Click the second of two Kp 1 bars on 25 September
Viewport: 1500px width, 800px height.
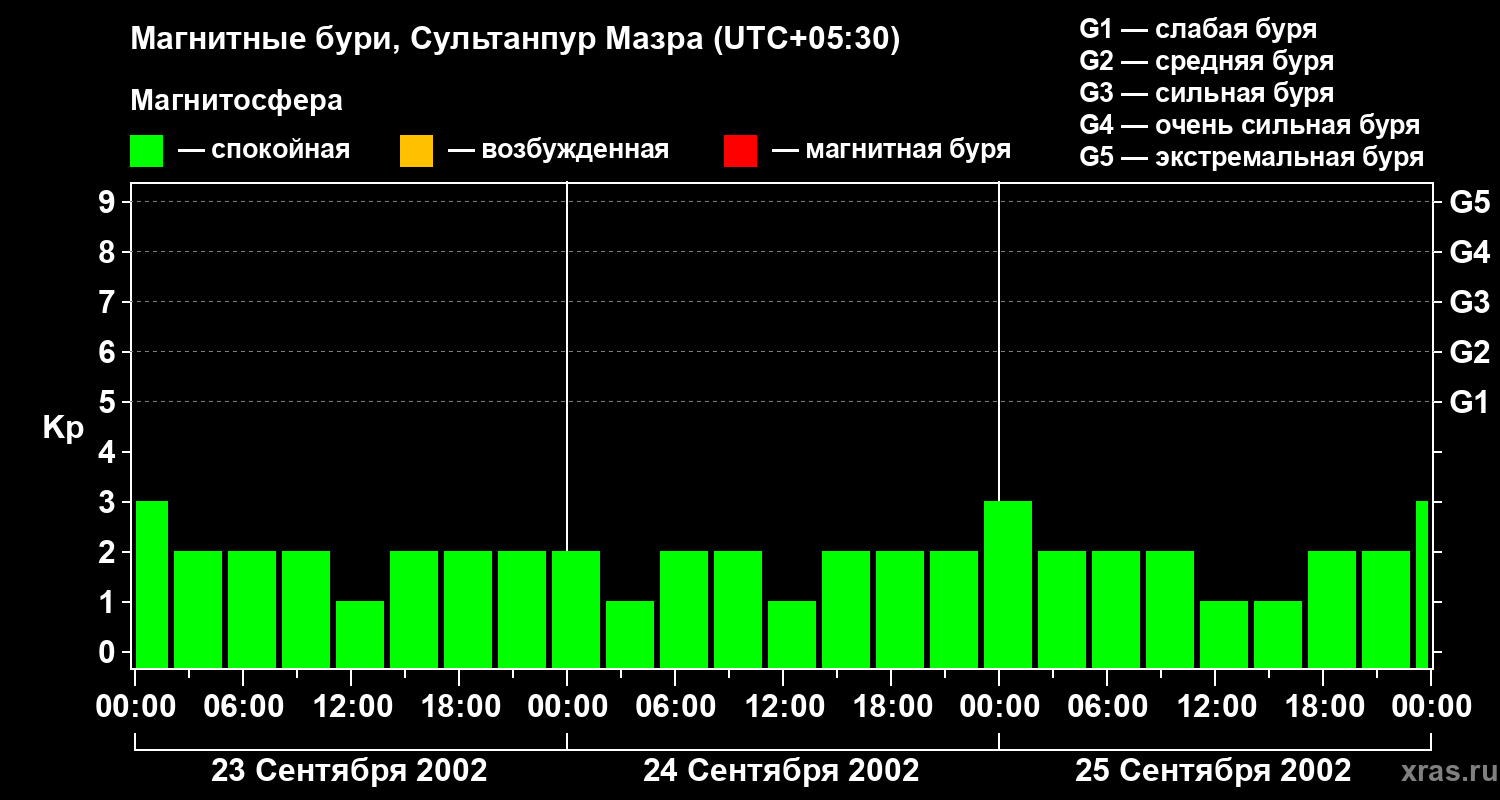click(x=1278, y=634)
